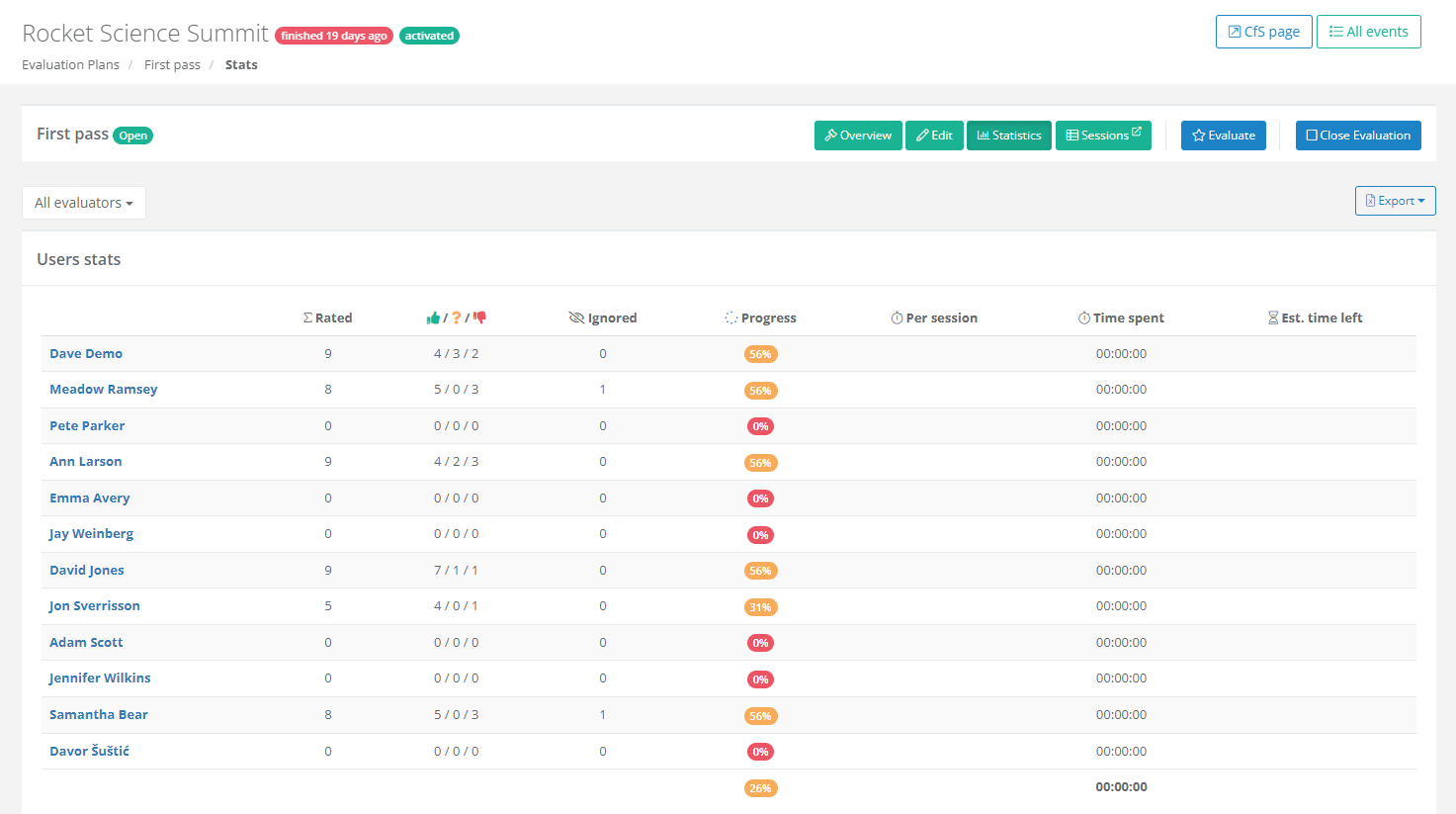Click the Evaluate star button
Screen dimensions: 1456x814
1223,136
